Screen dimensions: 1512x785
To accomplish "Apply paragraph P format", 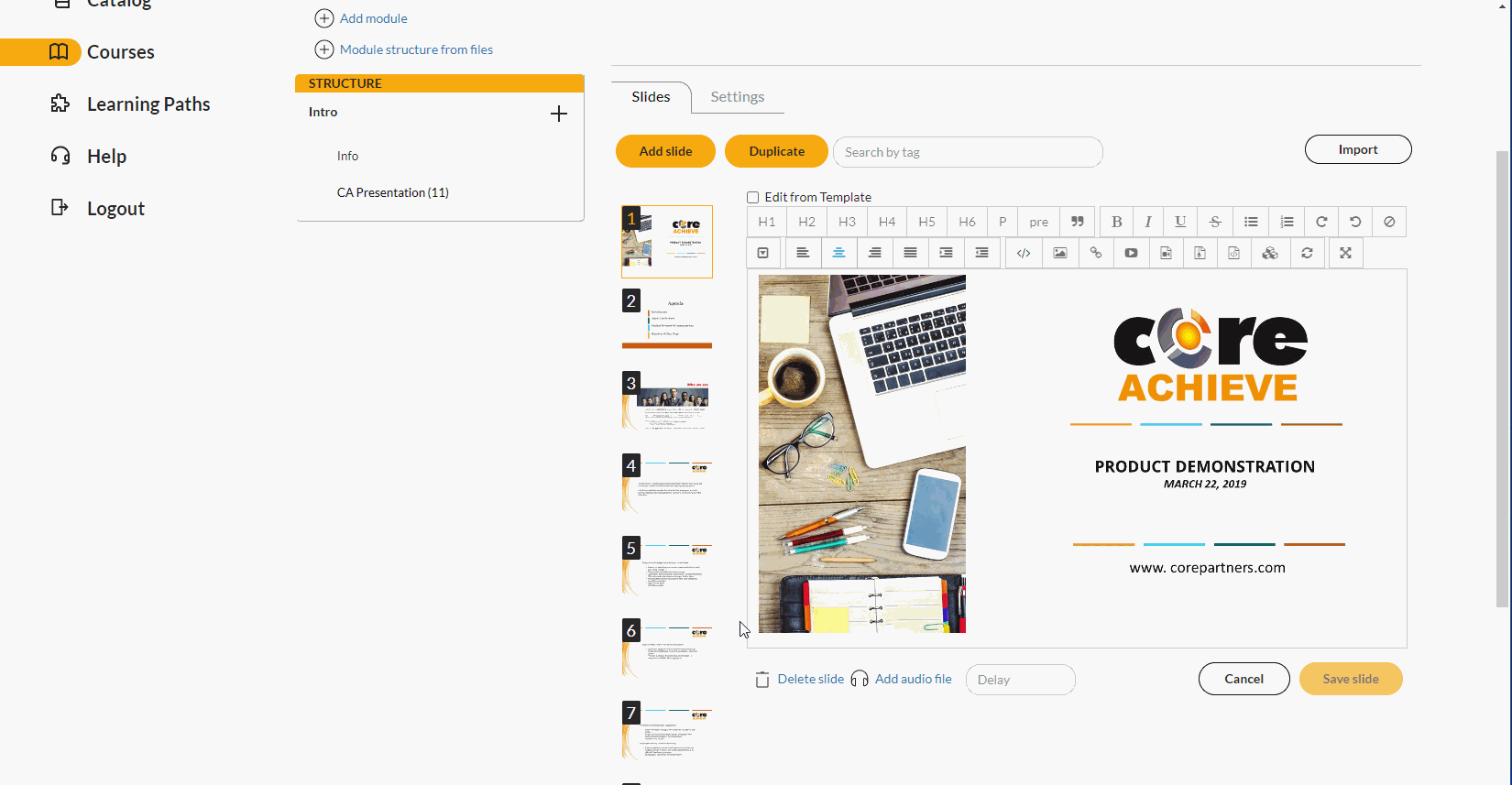I will click(x=1003, y=222).
